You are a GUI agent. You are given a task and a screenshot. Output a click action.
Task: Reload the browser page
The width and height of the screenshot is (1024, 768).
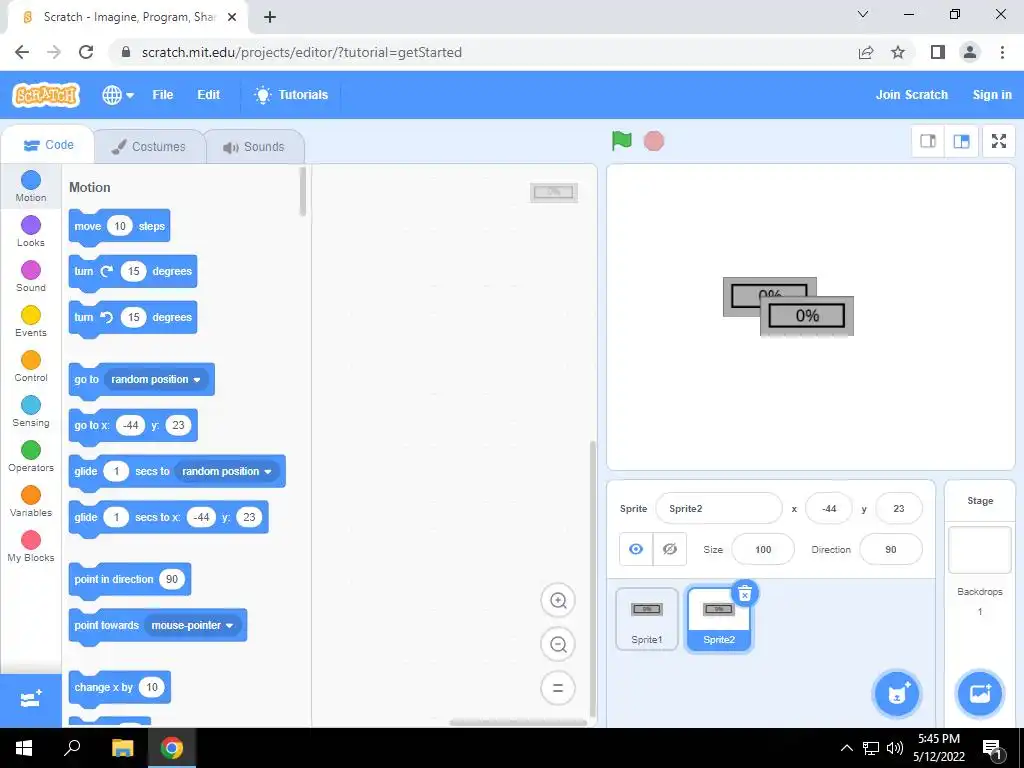click(x=86, y=52)
